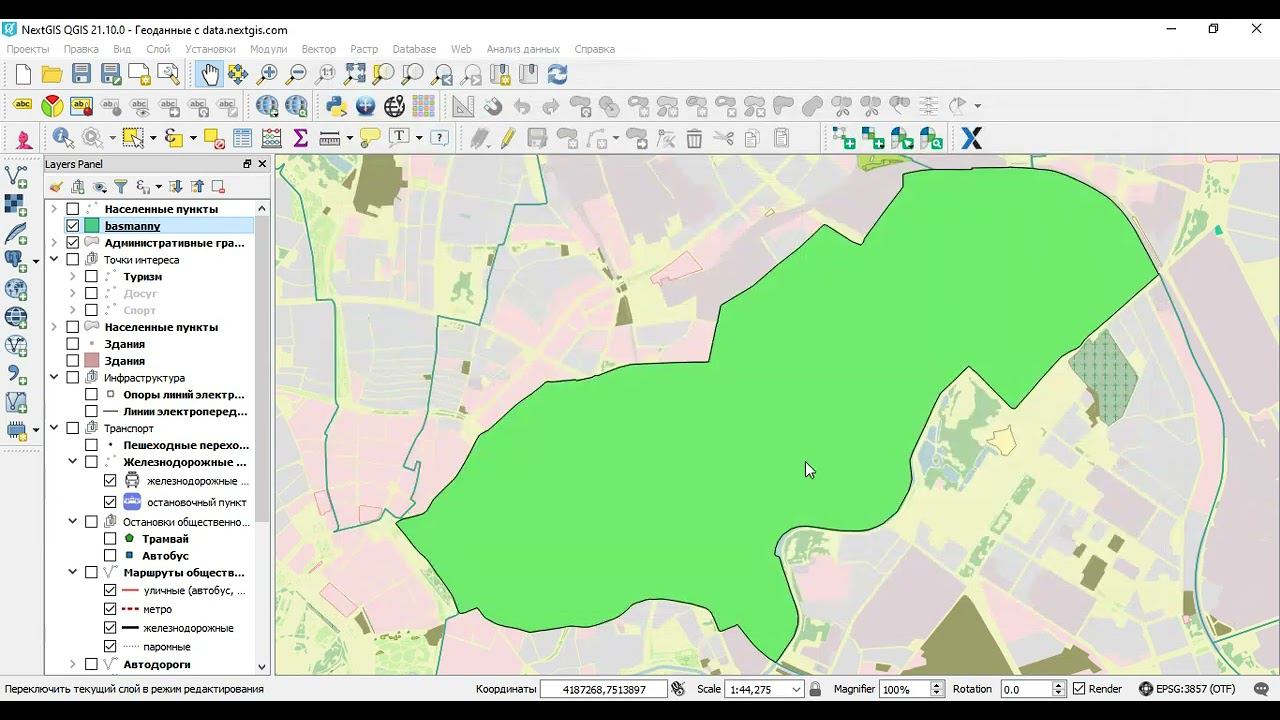Collapse the Точки интереса layer group
Viewport: 1280px width, 720px height.
[54, 260]
